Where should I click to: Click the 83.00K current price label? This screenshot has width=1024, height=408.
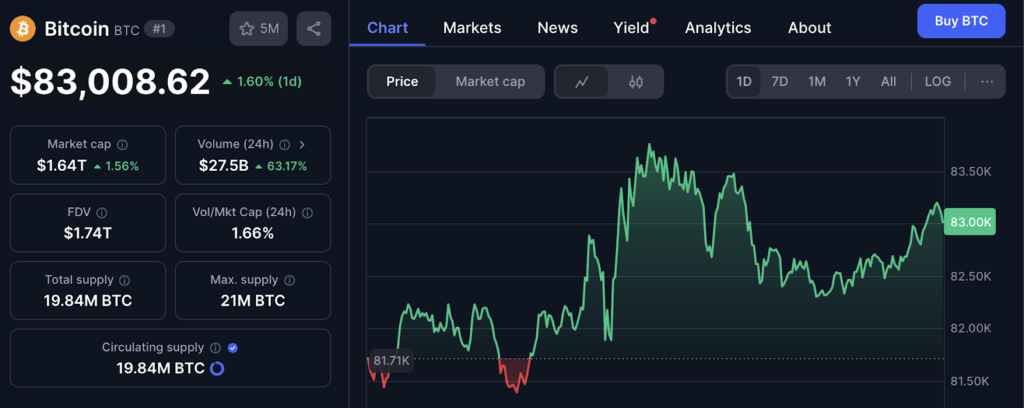tap(970, 222)
